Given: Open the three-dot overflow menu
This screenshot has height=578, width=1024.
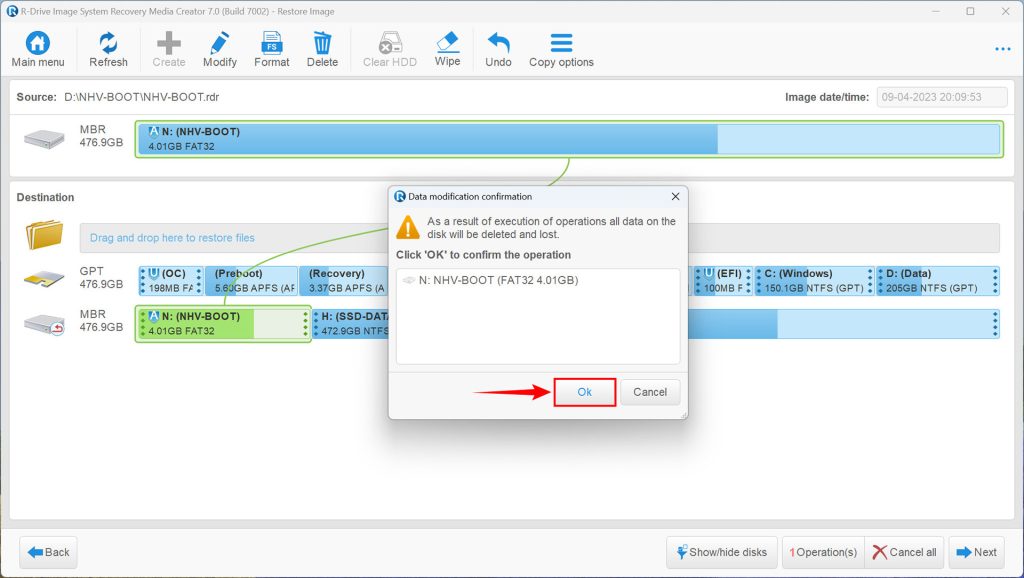Looking at the screenshot, I should (x=1002, y=49).
